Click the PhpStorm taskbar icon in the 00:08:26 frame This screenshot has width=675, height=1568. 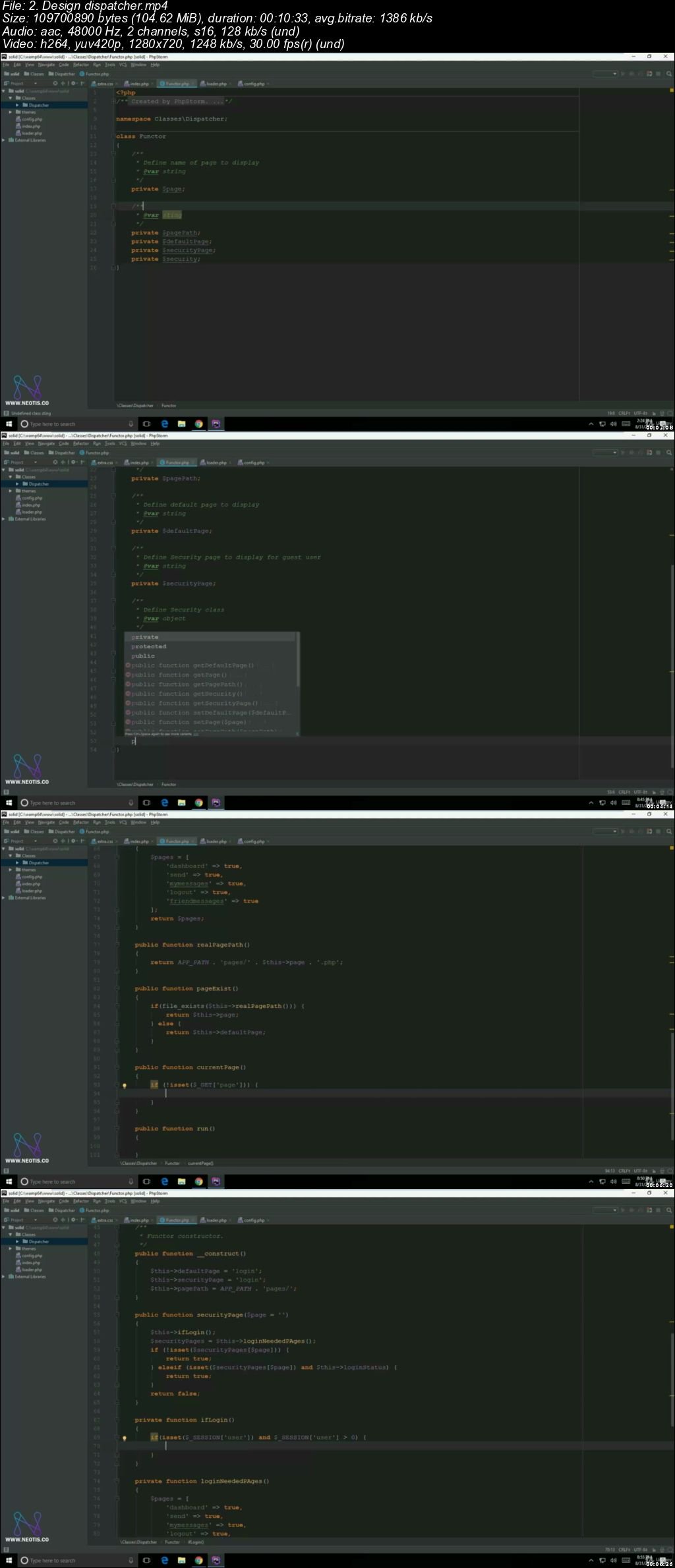click(216, 1561)
